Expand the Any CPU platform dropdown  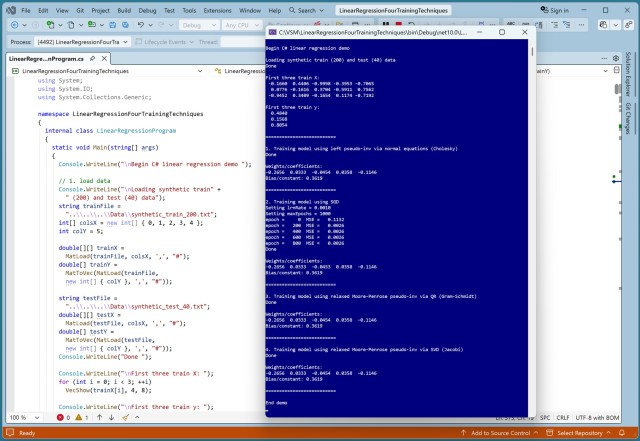coord(243,24)
